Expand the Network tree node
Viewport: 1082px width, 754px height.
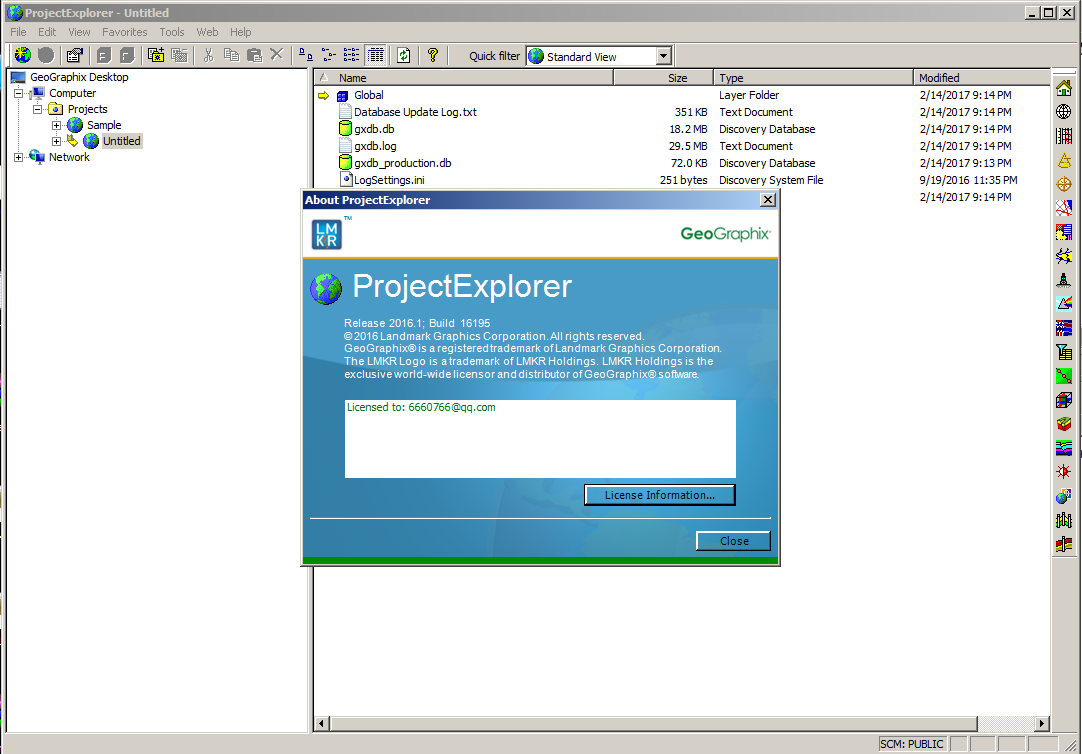(x=19, y=157)
